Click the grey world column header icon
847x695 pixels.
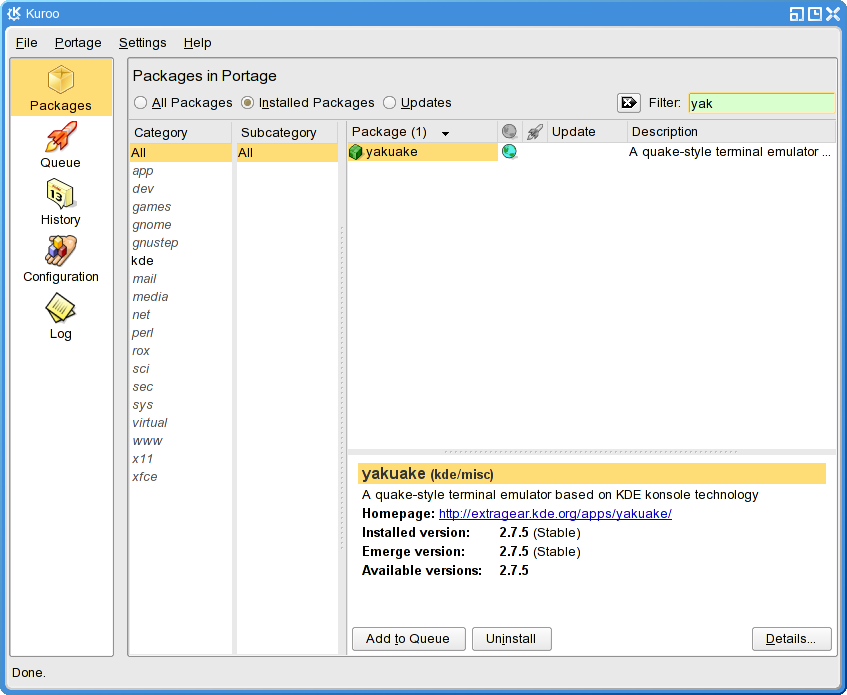pos(509,131)
